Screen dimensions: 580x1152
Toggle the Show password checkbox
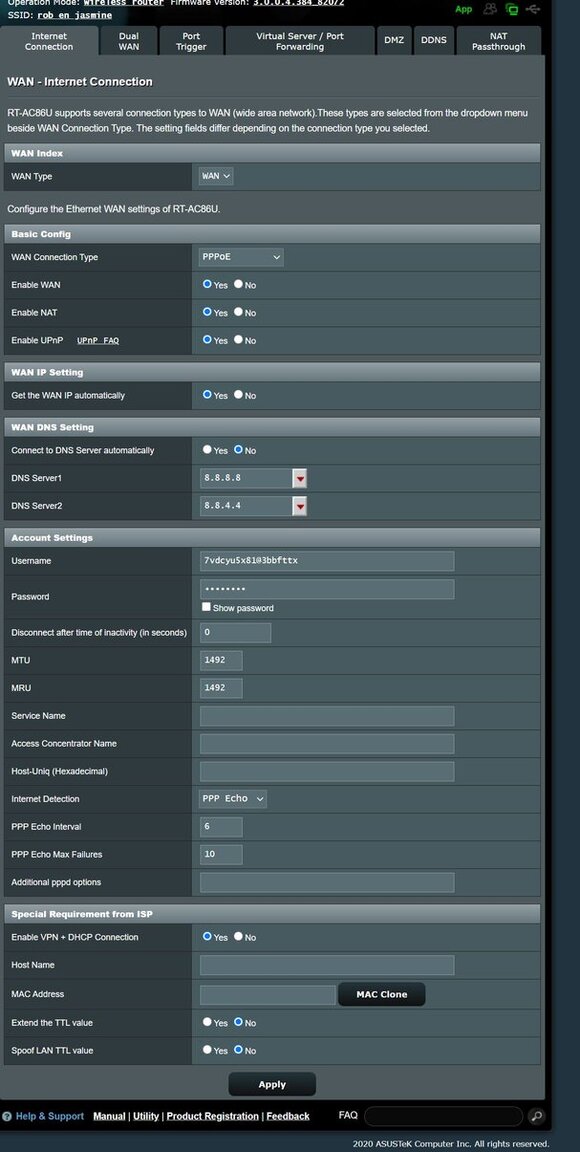pyautogui.click(x=206, y=608)
